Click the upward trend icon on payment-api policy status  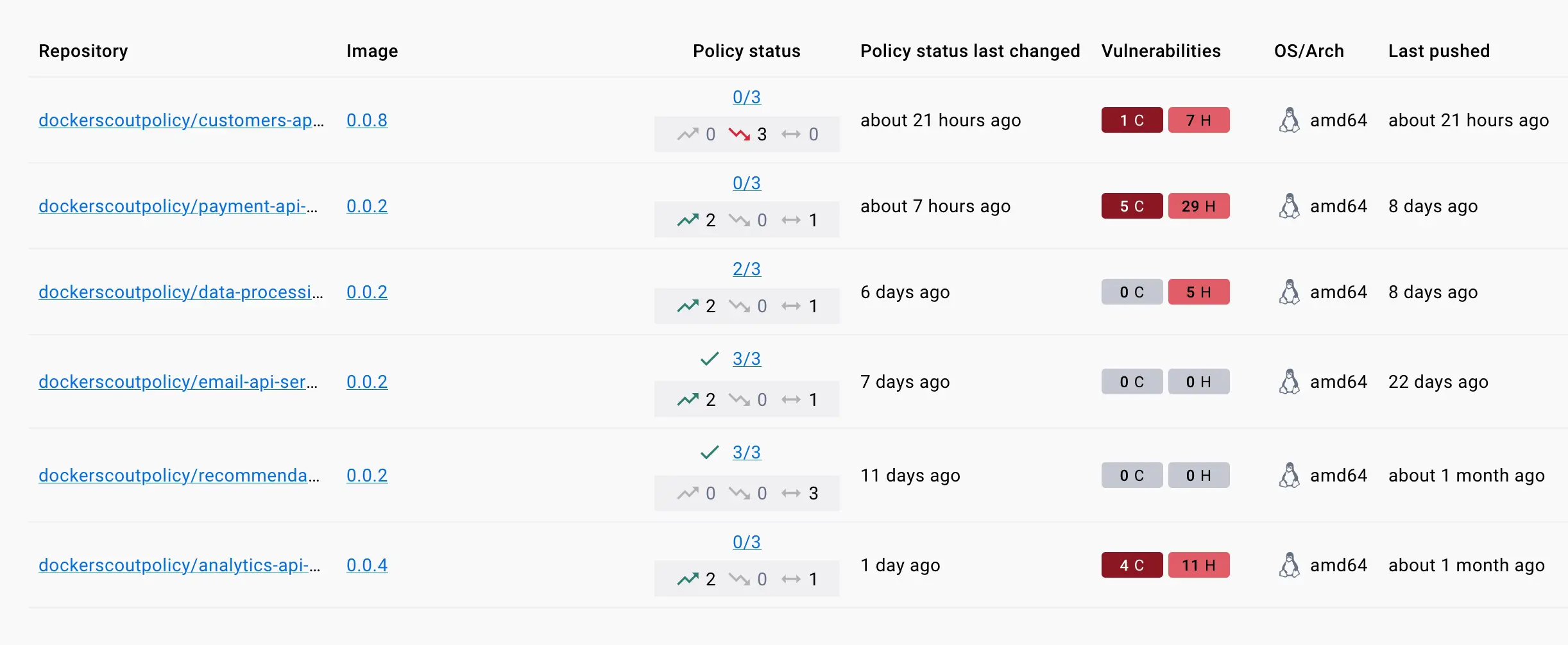pos(687,219)
